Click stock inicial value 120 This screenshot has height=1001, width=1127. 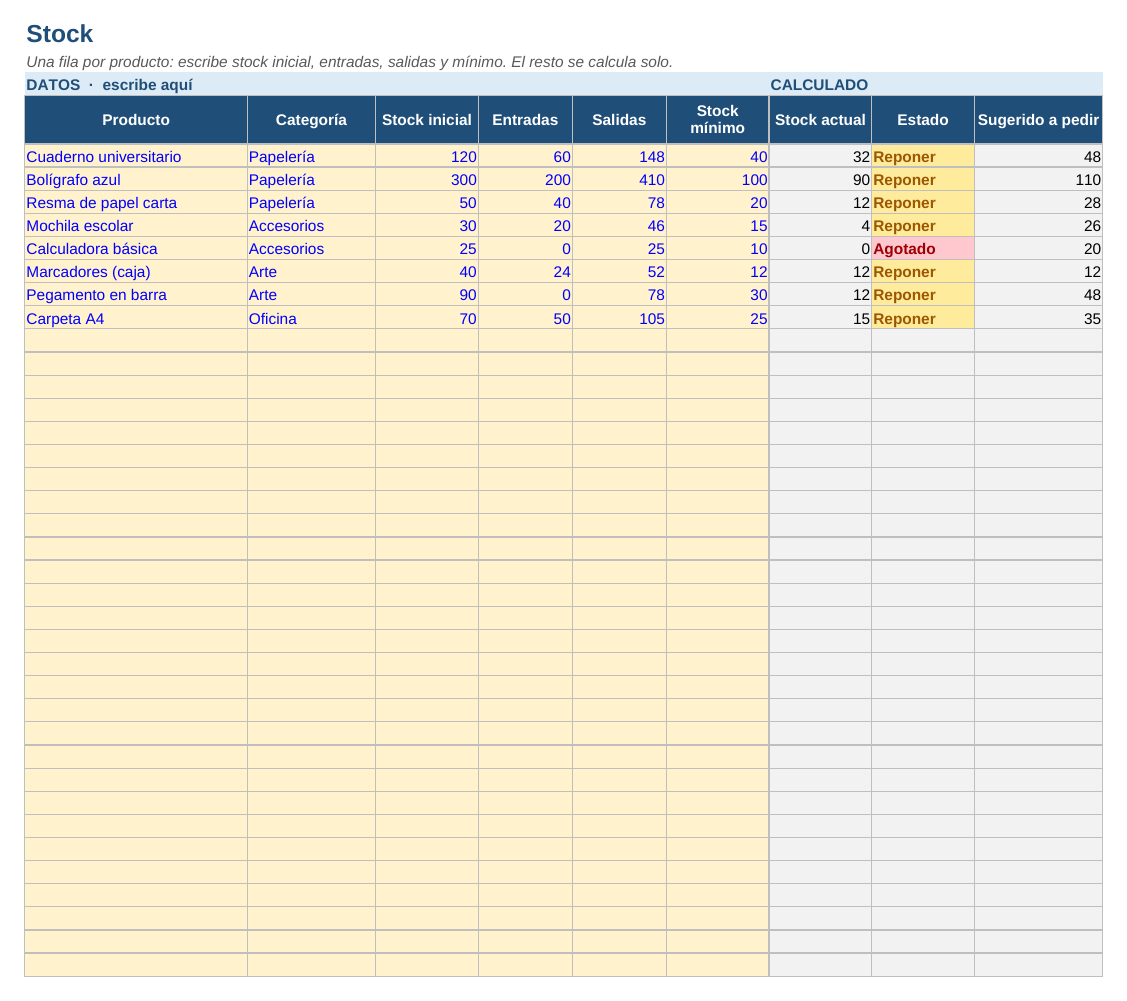point(427,157)
